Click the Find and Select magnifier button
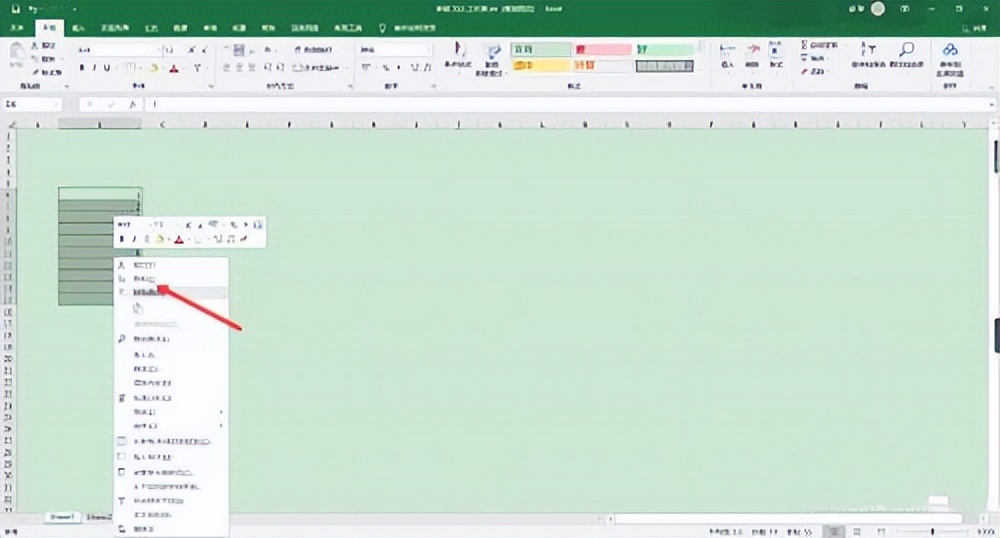The image size is (1000, 538). coord(906,55)
